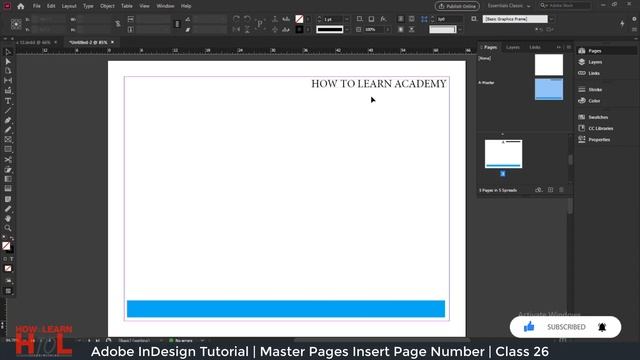Collapse the Pages panel with double arrows
The image size is (640, 360).
pyautogui.click(x=559, y=47)
